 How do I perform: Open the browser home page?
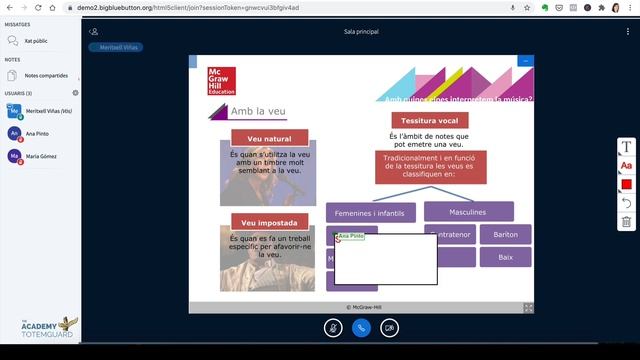pos(52,8)
